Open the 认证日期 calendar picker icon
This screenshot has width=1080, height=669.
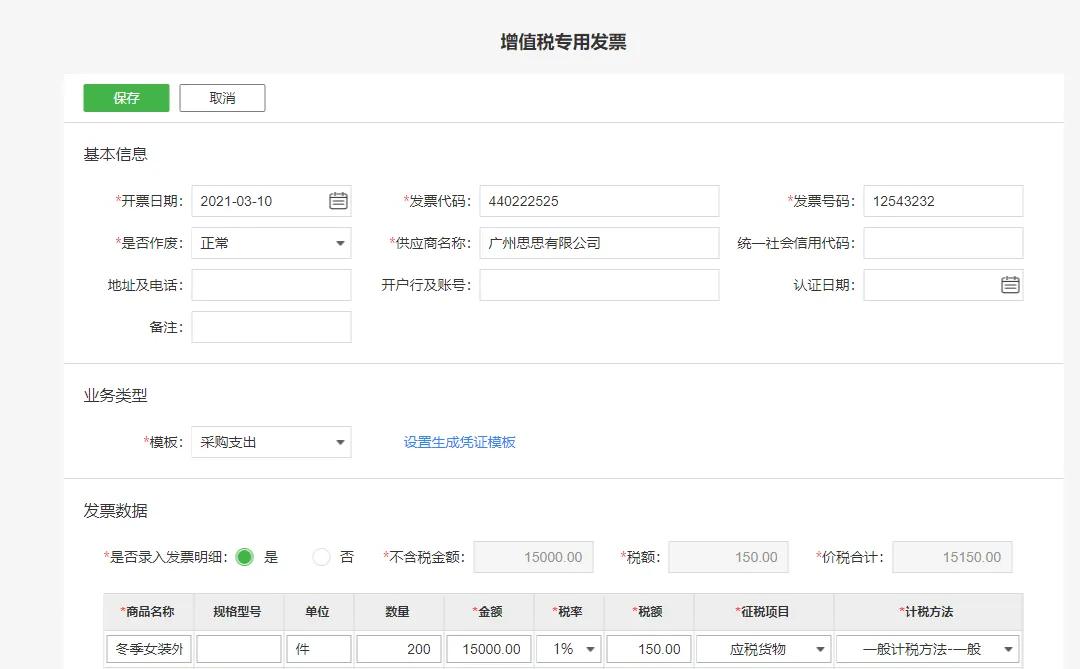tap(1011, 285)
